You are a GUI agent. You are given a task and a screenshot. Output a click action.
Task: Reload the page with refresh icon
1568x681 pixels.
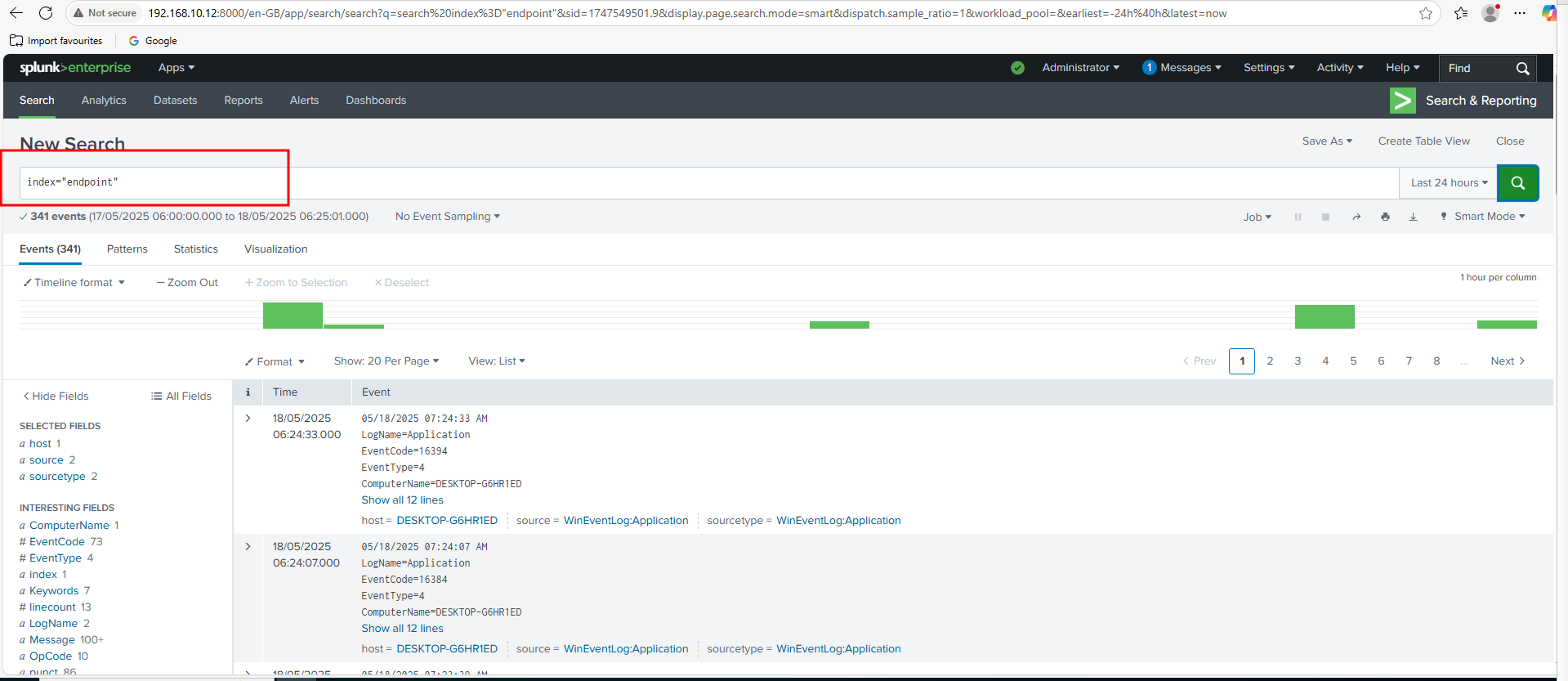(46, 13)
